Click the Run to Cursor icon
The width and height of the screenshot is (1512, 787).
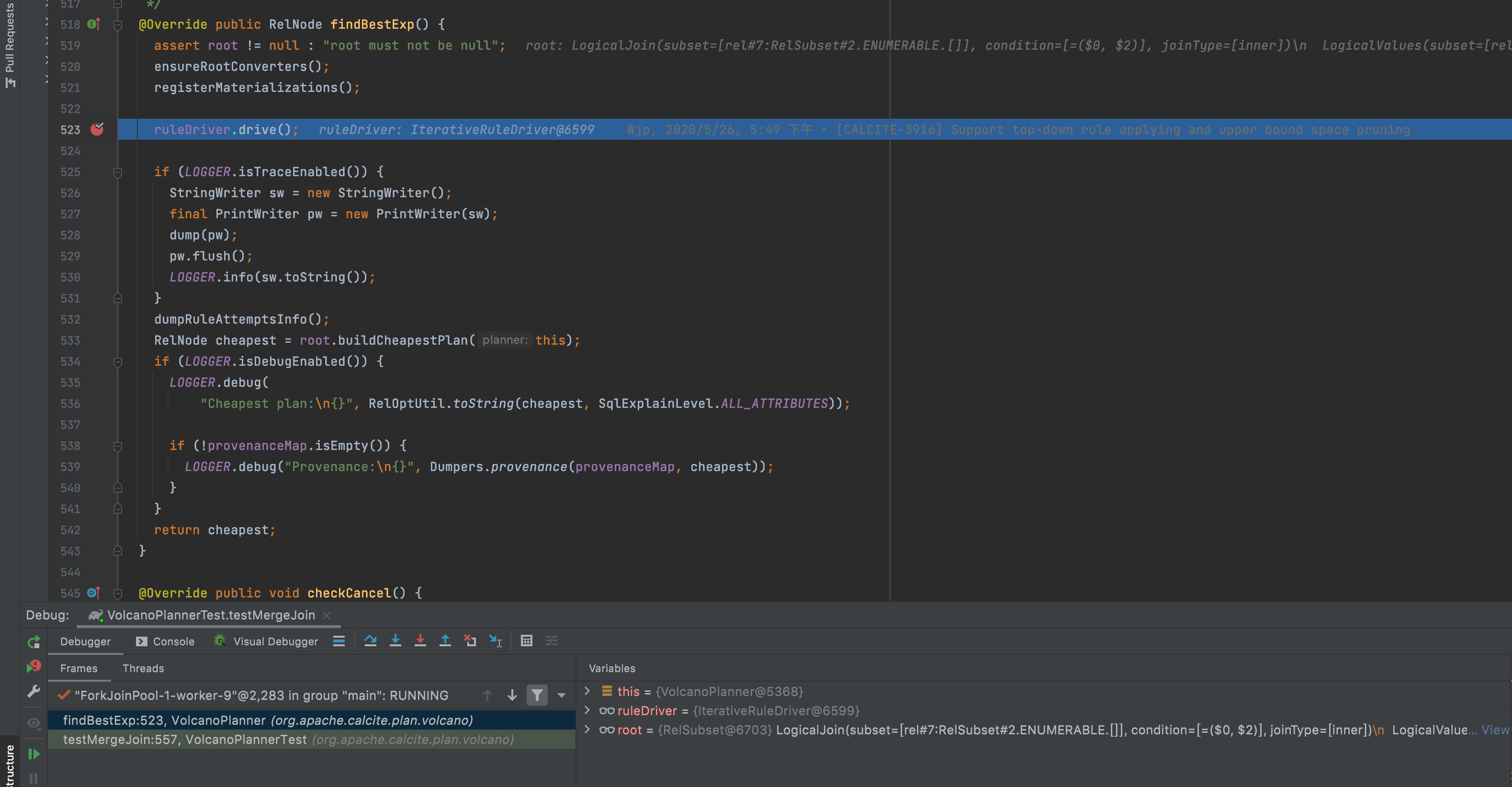(x=496, y=641)
